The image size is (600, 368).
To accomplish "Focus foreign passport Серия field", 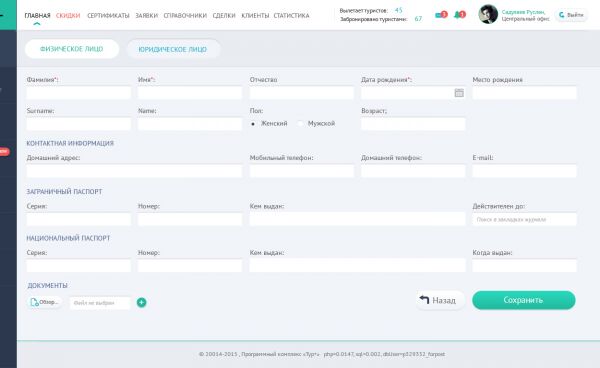I will 79,219.
